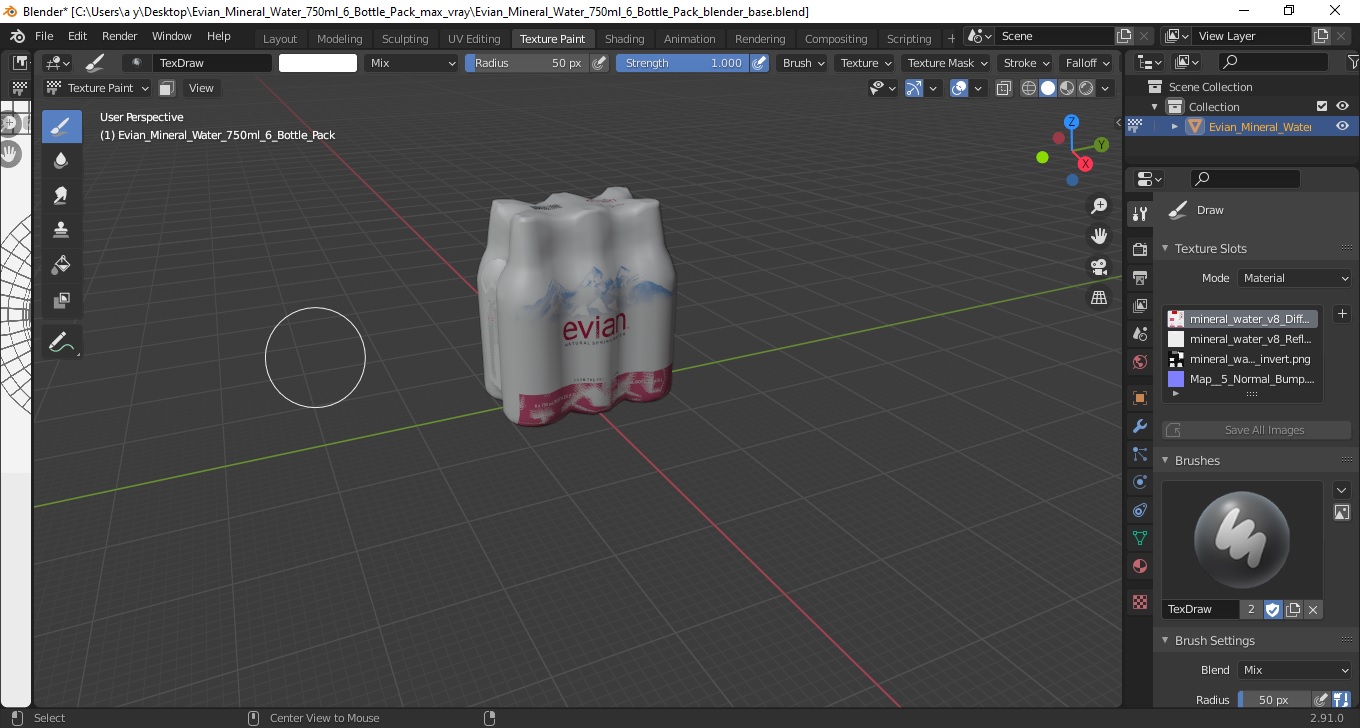Select the Mask tool

(x=62, y=300)
